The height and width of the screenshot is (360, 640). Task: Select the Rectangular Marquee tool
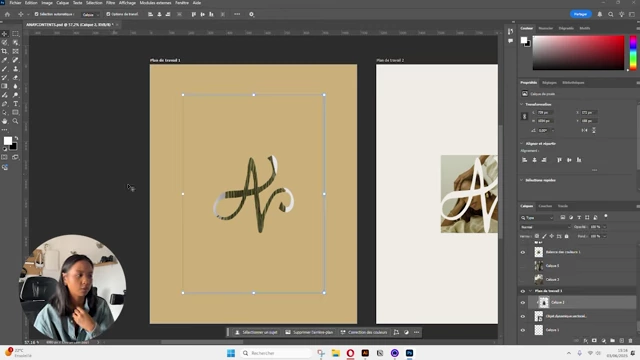[16, 33]
